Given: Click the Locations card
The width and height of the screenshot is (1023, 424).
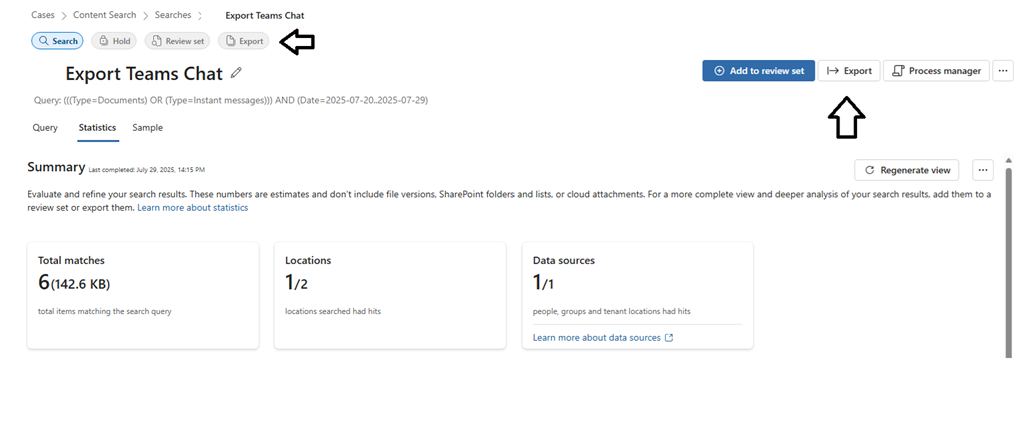Looking at the screenshot, I should (390, 295).
